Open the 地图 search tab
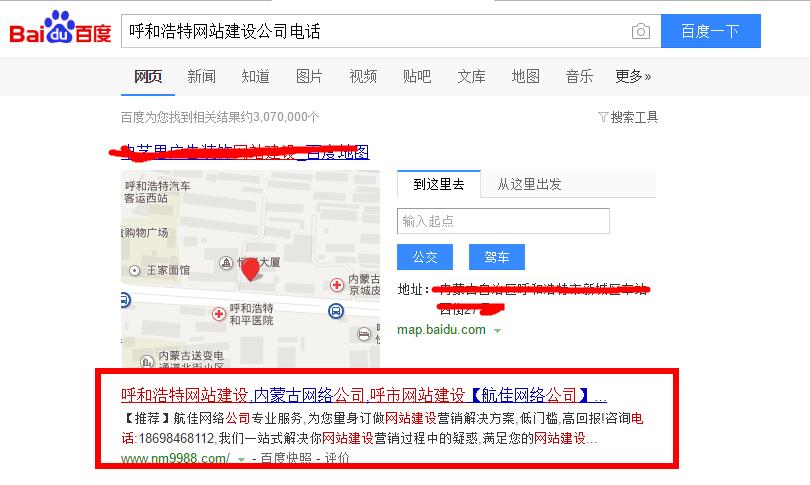The height and width of the screenshot is (485, 810). tap(525, 76)
